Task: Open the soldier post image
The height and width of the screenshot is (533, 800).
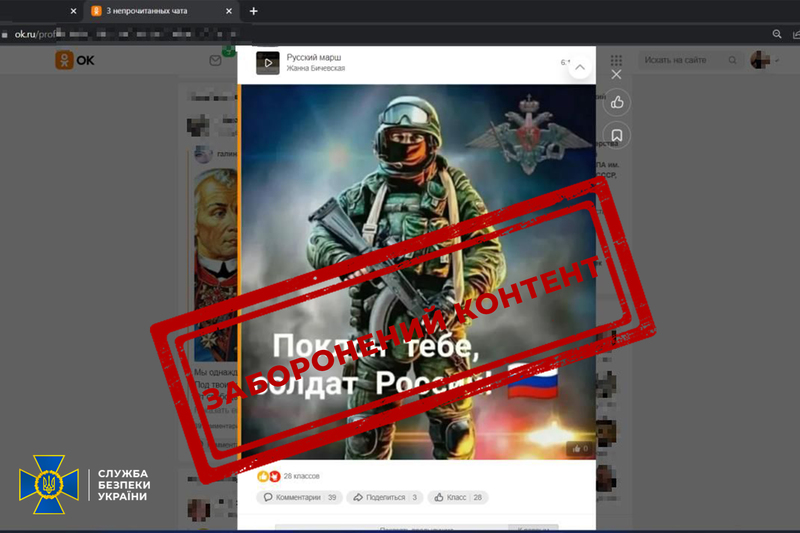Action: [418, 272]
